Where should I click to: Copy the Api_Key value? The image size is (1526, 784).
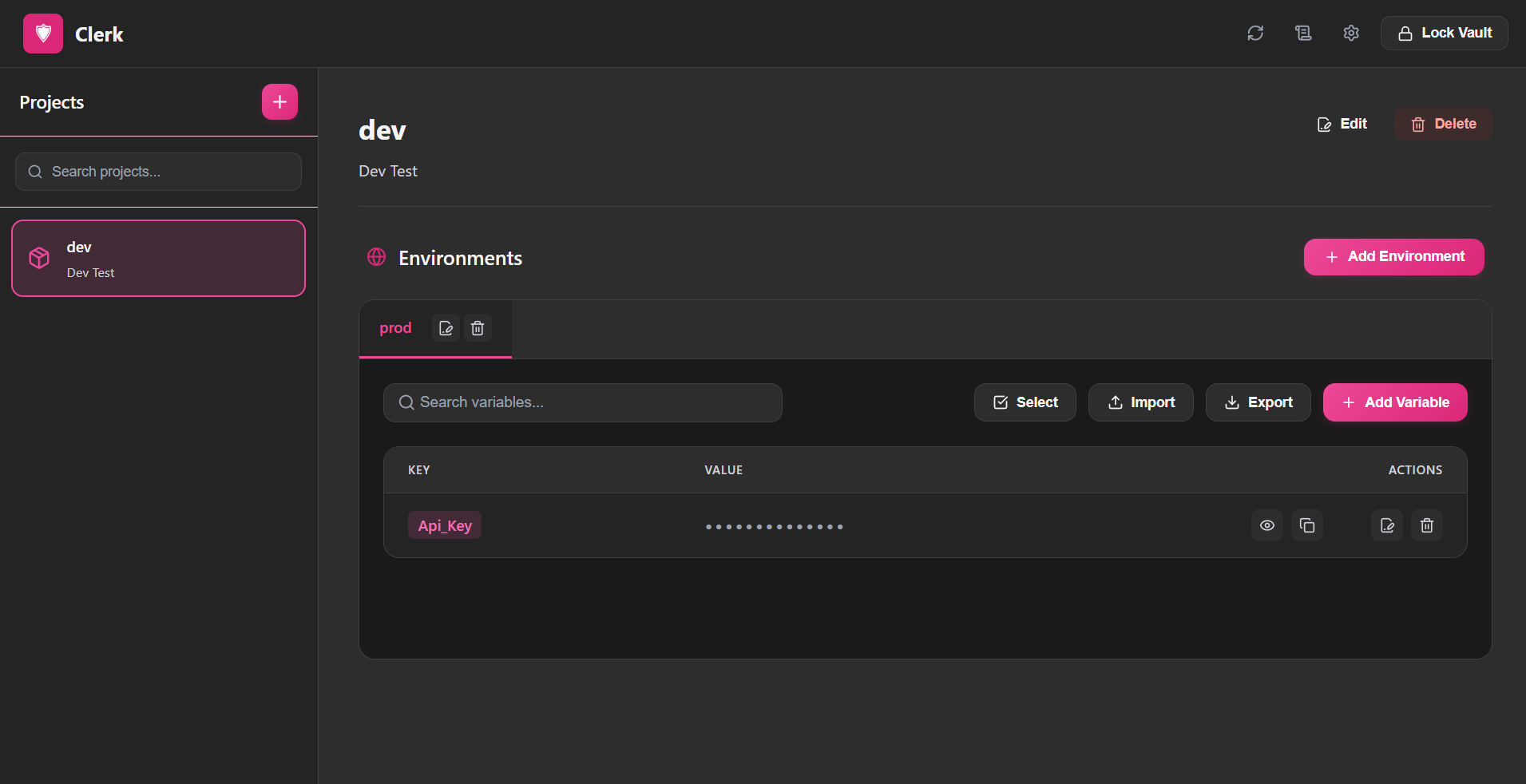coord(1307,525)
